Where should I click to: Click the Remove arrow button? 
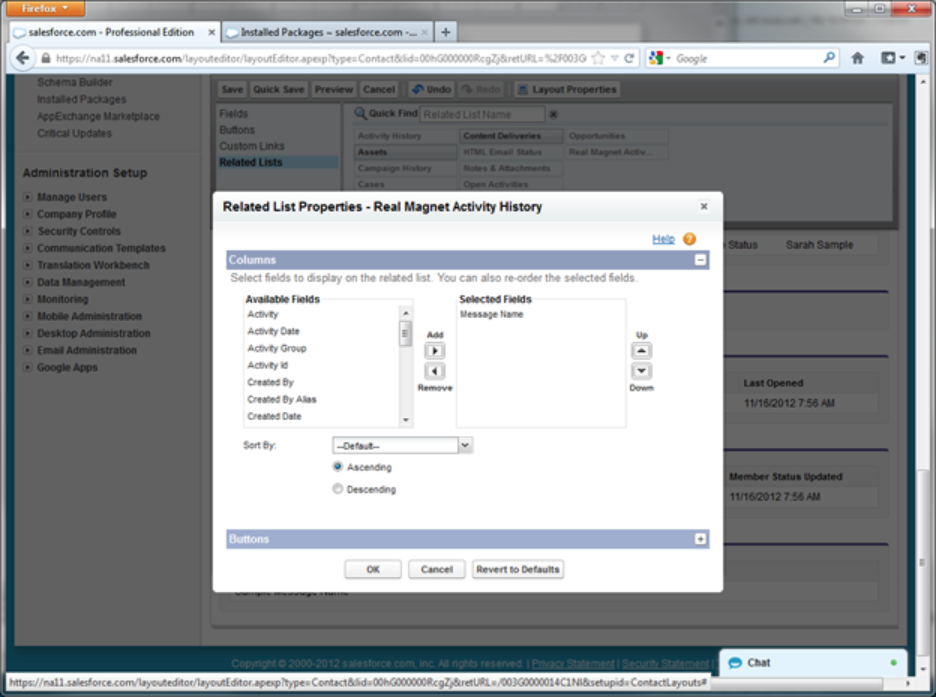click(x=435, y=371)
